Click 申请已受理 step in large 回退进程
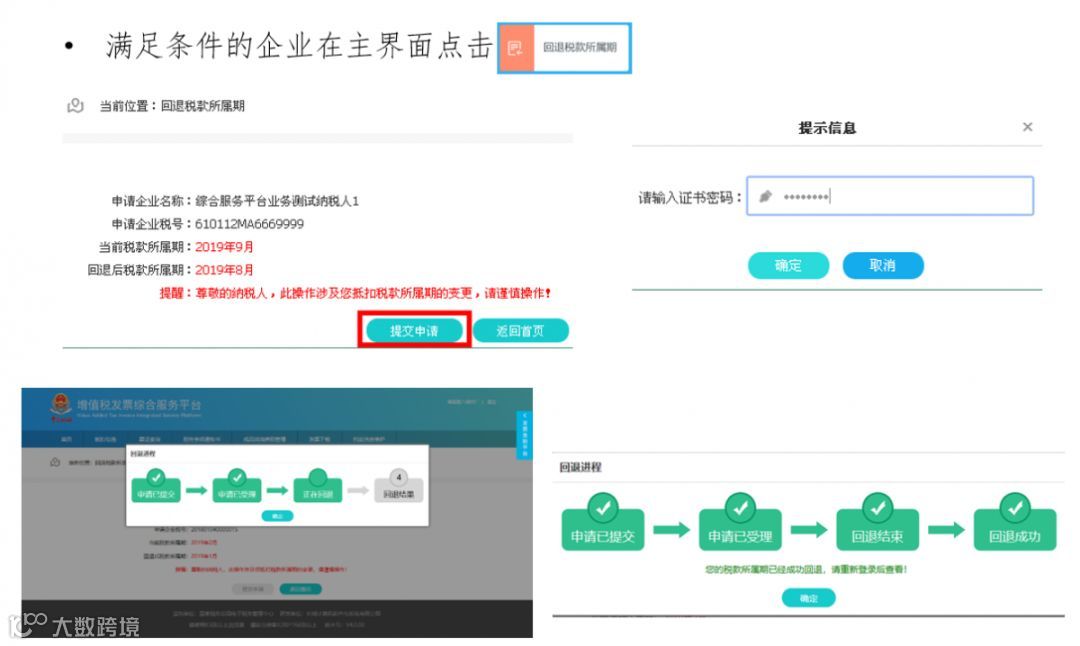The height and width of the screenshot is (646, 1080). [x=740, y=523]
